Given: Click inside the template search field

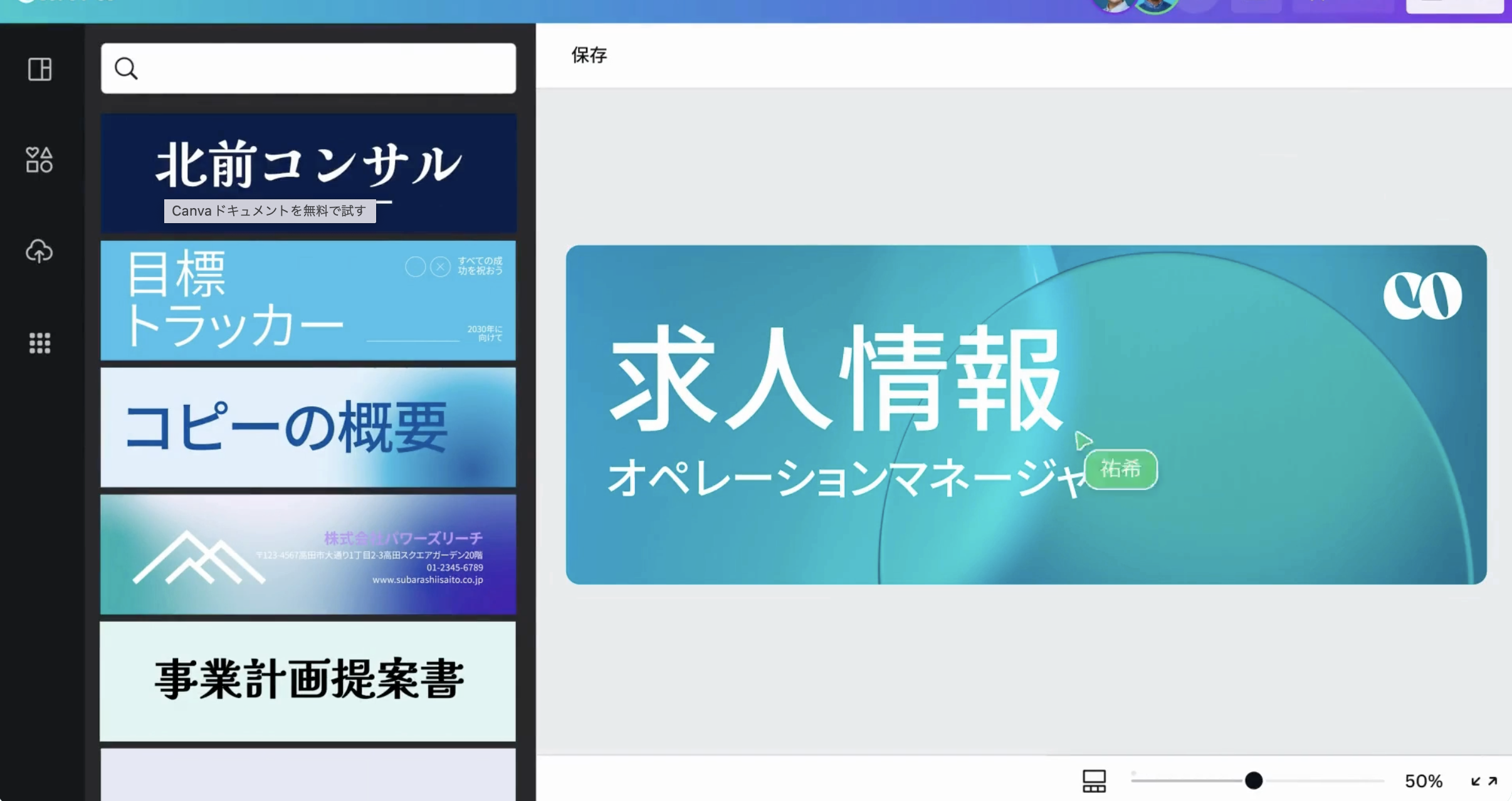Looking at the screenshot, I should click(326, 68).
